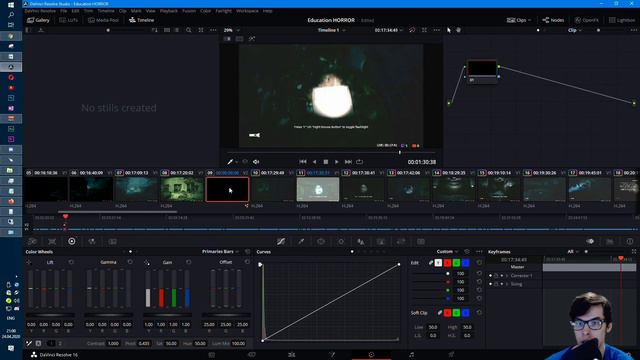The height and width of the screenshot is (360, 640).
Task: Play the clip forward
Action: point(337,162)
